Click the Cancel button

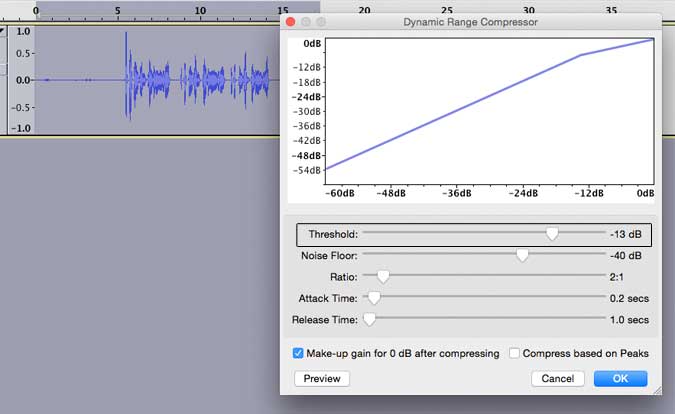click(x=557, y=379)
